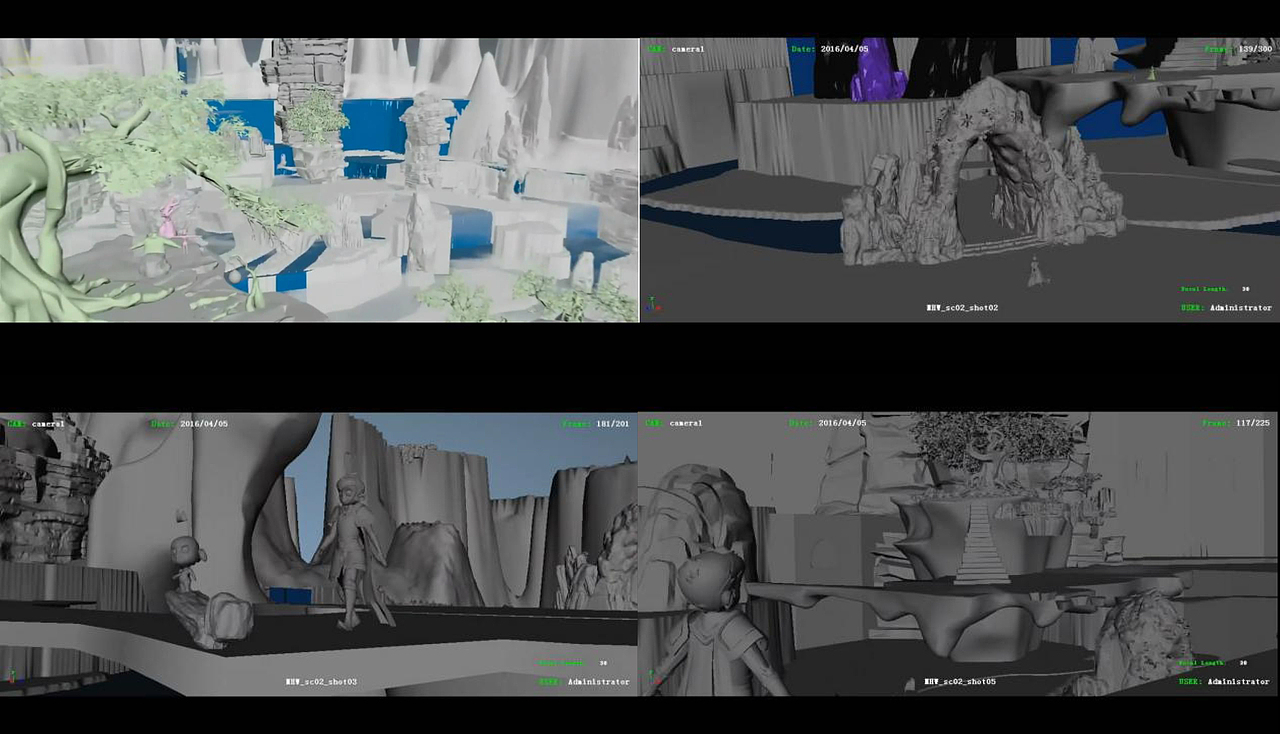The image size is (1280, 734).
Task: Click the frame counter 117/225
Action: (x=1255, y=423)
